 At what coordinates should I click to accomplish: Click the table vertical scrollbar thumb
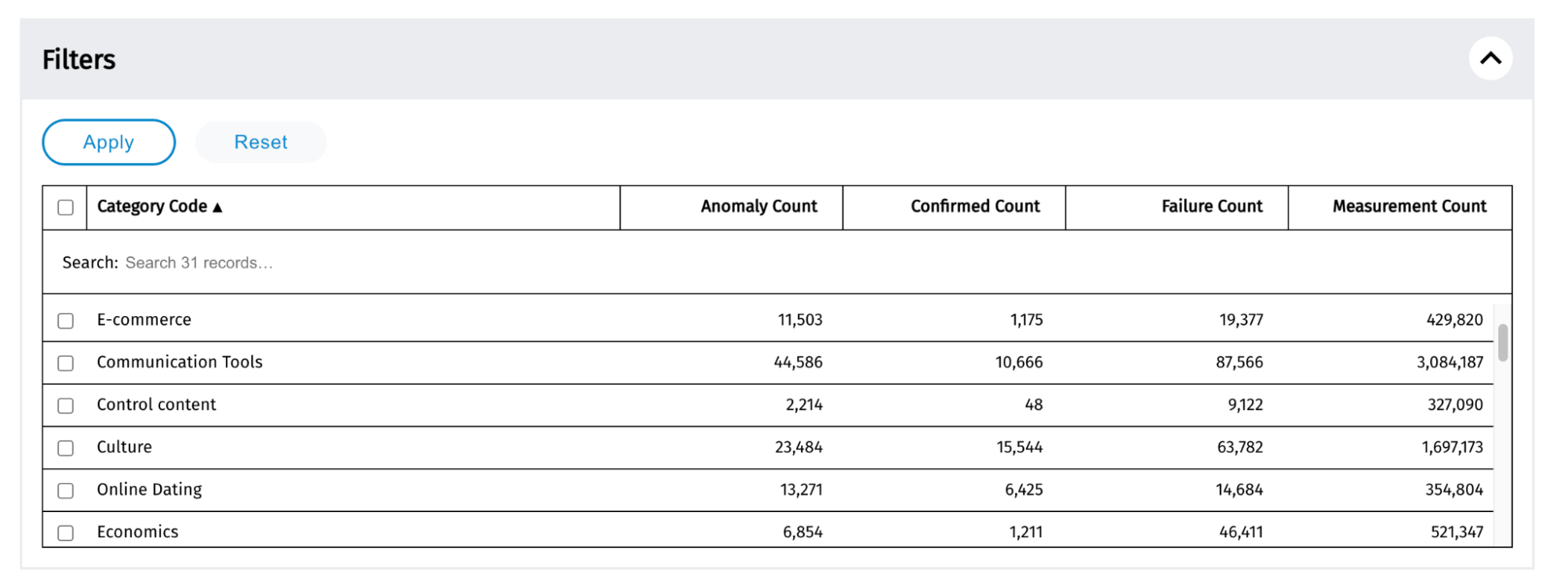[x=1502, y=343]
